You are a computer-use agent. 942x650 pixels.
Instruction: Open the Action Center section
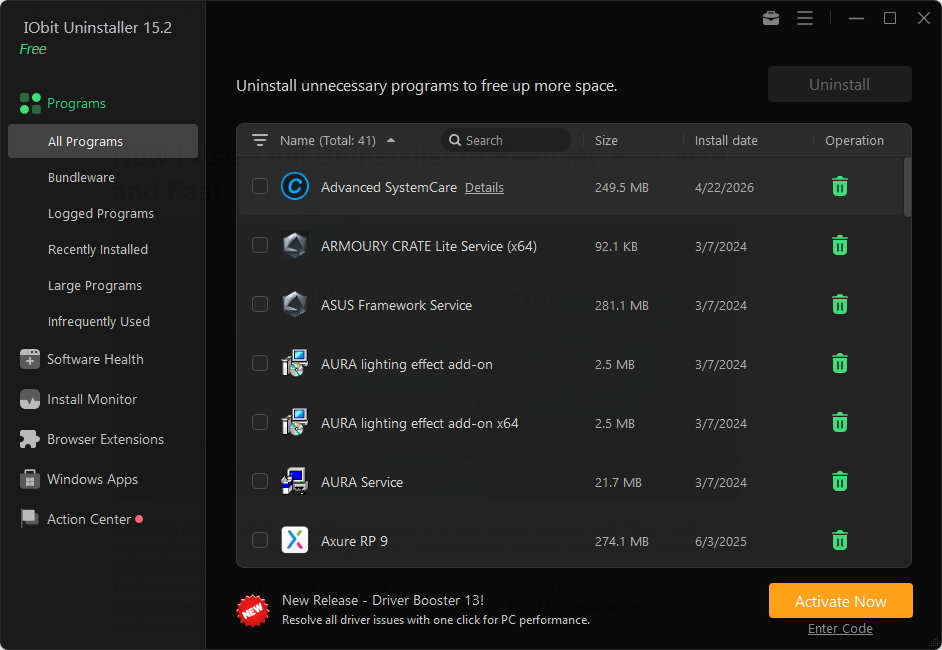click(x=89, y=519)
